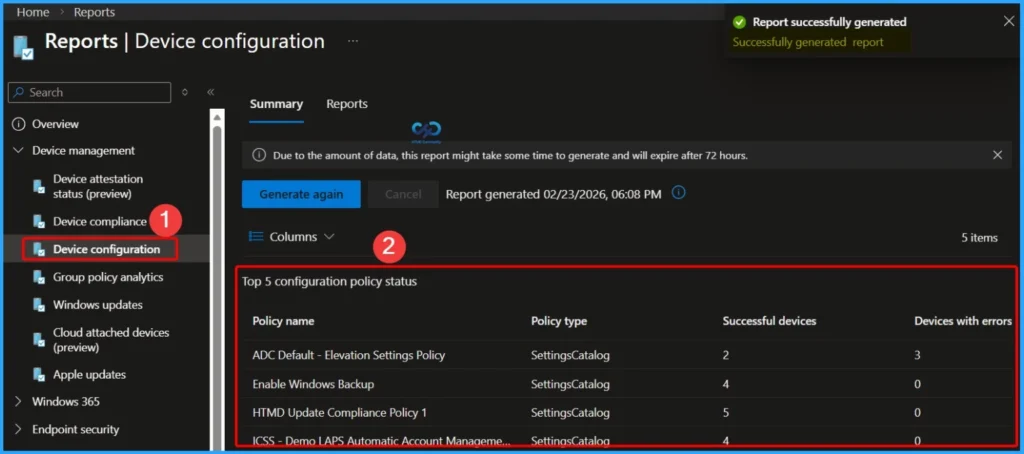Viewport: 1024px width, 454px height.
Task: Click successful devices value 4 for Enable Windows Backup
Action: (x=726, y=384)
